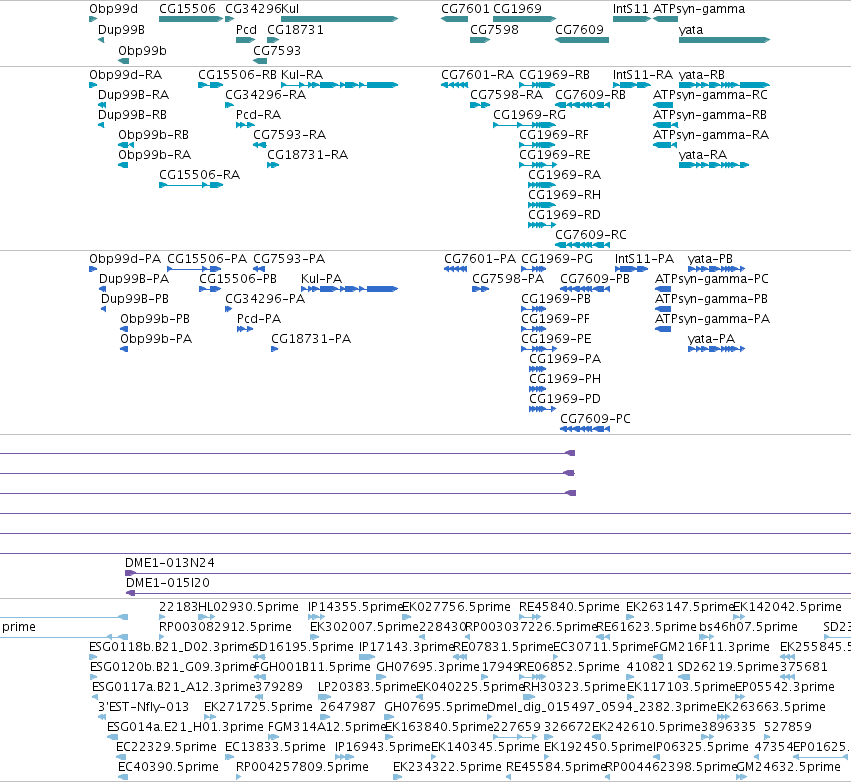
Task: Click the DME1-013N24 clone label
Action: 170,562
